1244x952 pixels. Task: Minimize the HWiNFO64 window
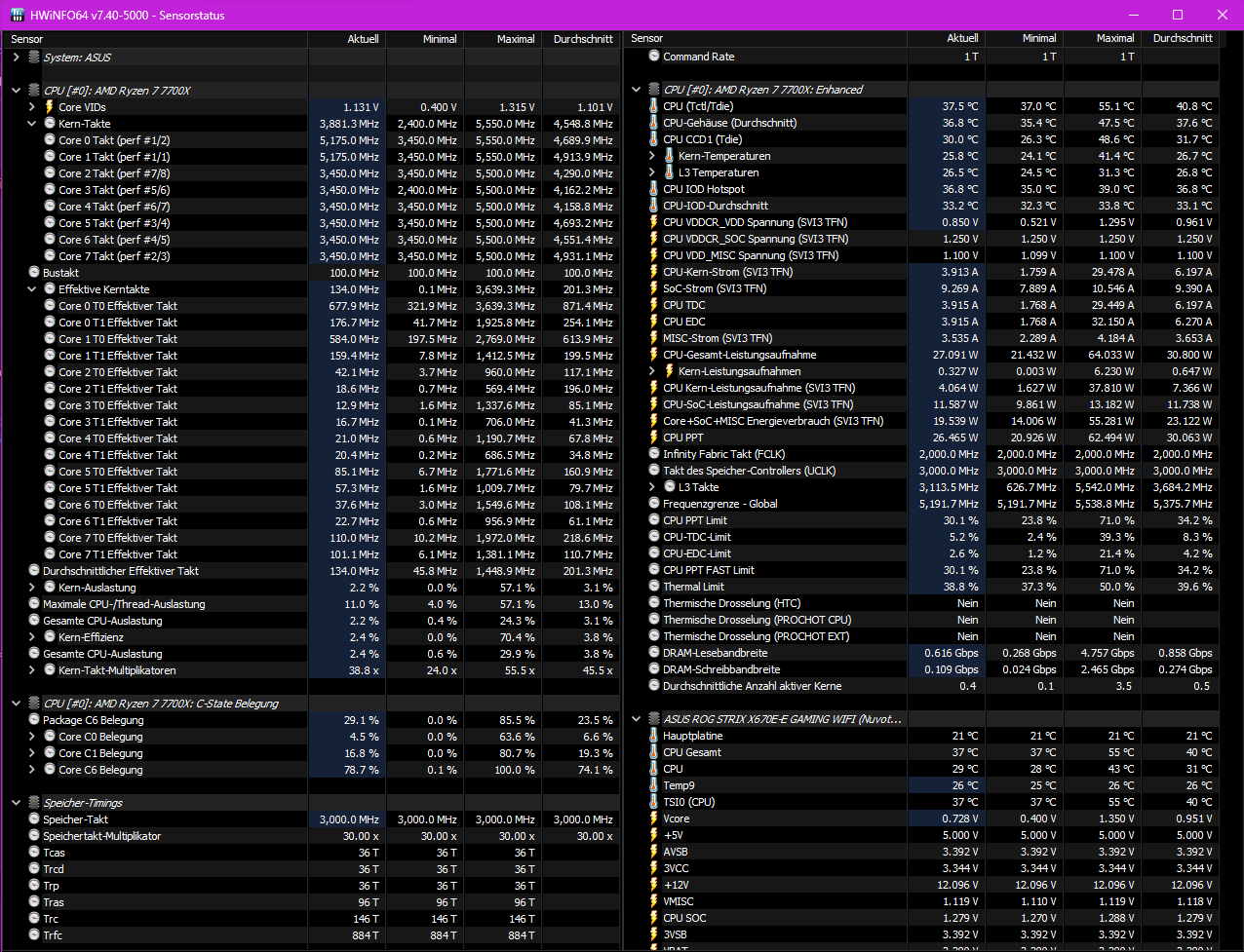1133,15
